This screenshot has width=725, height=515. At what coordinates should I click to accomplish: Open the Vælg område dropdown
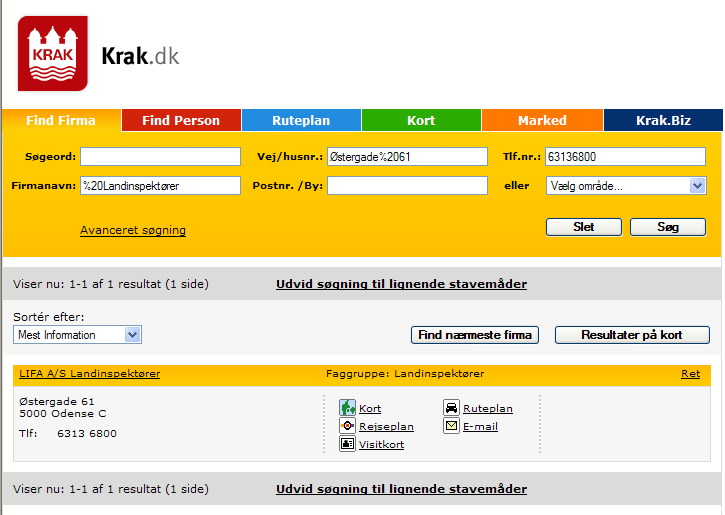tap(626, 186)
